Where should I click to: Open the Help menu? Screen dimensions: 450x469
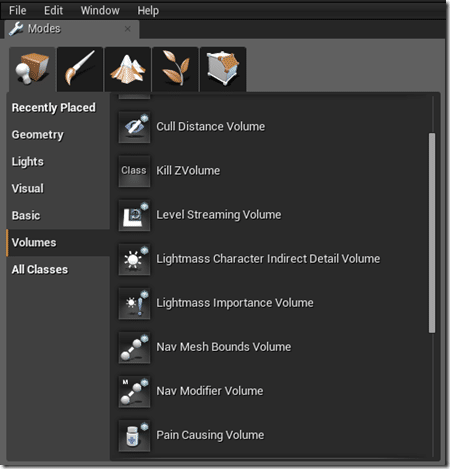[148, 11]
